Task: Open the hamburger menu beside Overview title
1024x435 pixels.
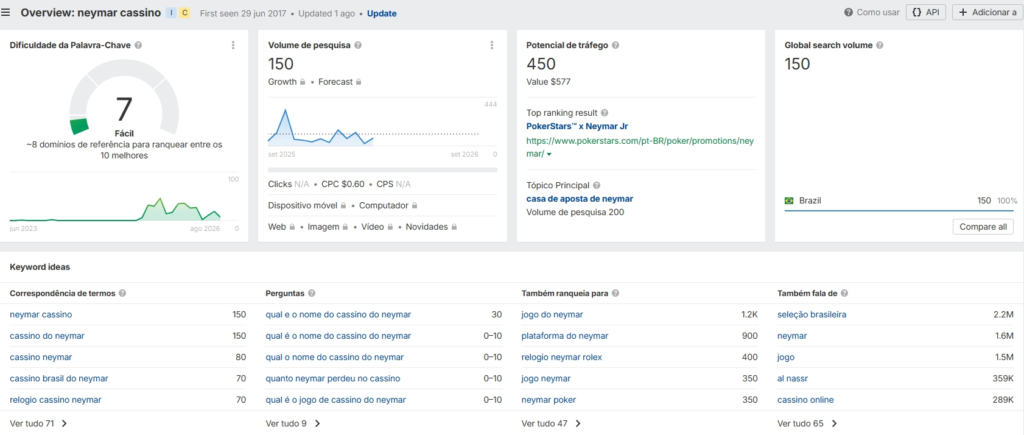Action: point(6,12)
